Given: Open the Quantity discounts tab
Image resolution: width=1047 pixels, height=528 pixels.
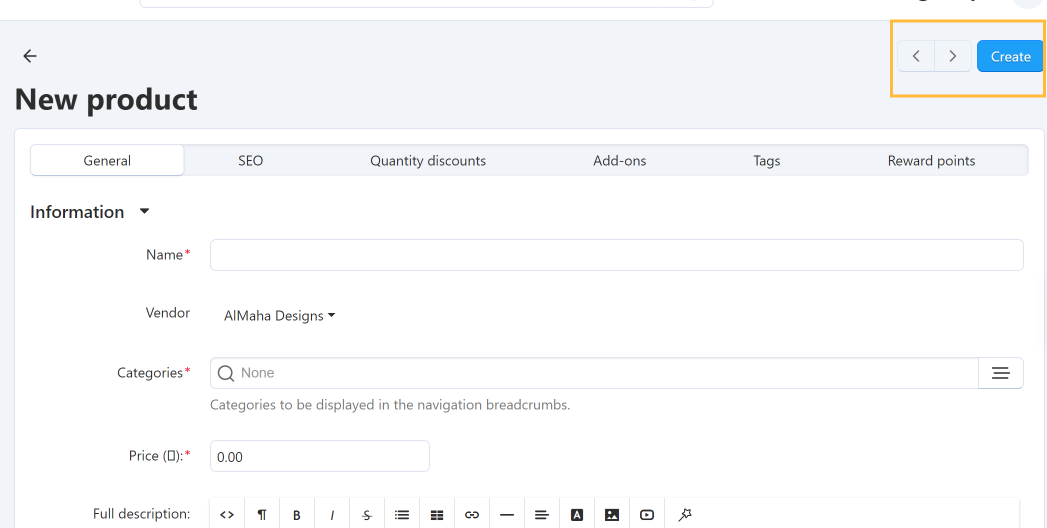Looking at the screenshot, I should pos(428,161).
